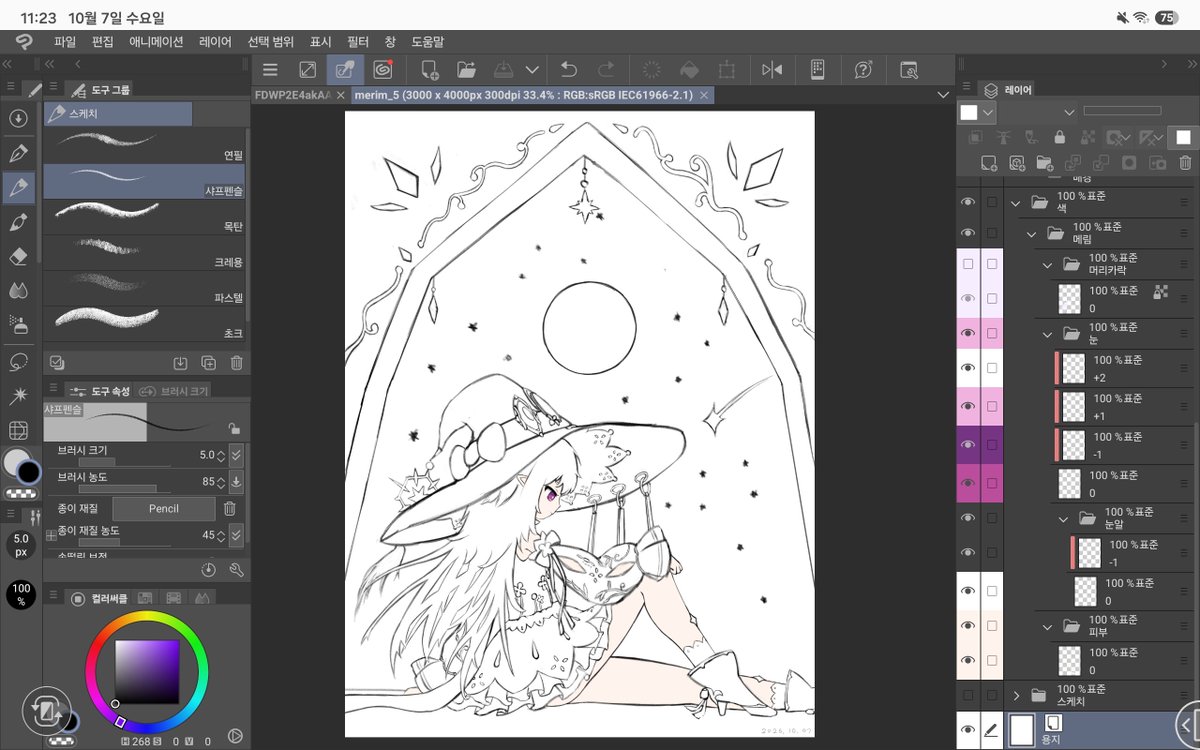
Task: Open the 레이어 menu
Action: coord(215,42)
